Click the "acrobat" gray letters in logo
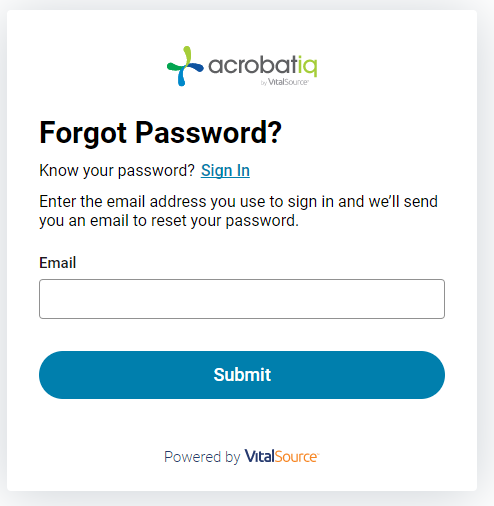 click(253, 65)
